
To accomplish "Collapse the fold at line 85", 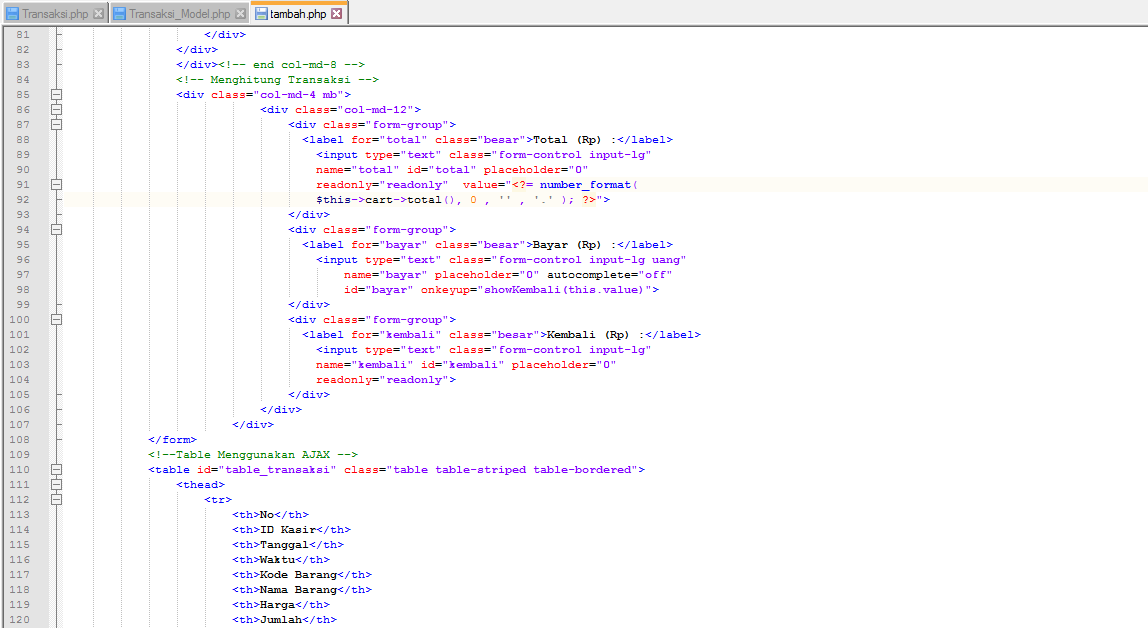I will pyautogui.click(x=56, y=94).
